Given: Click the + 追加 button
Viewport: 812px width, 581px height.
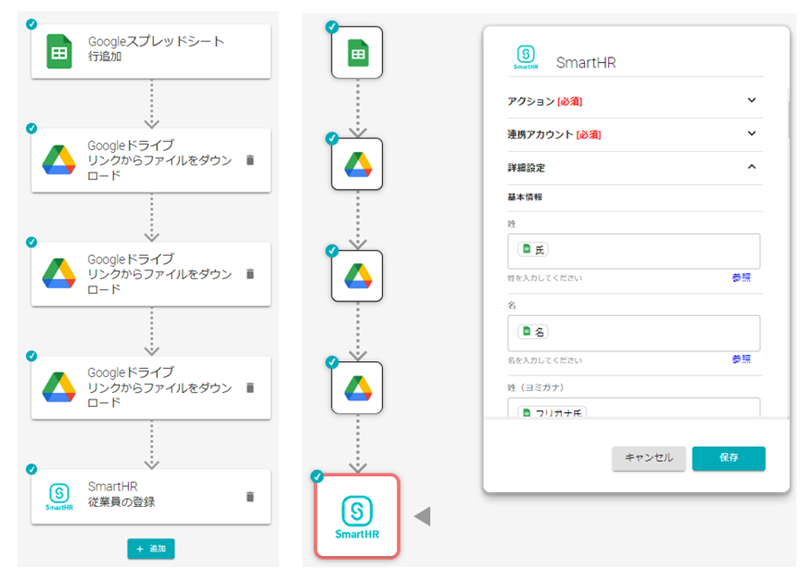Looking at the screenshot, I should pyautogui.click(x=151, y=548).
